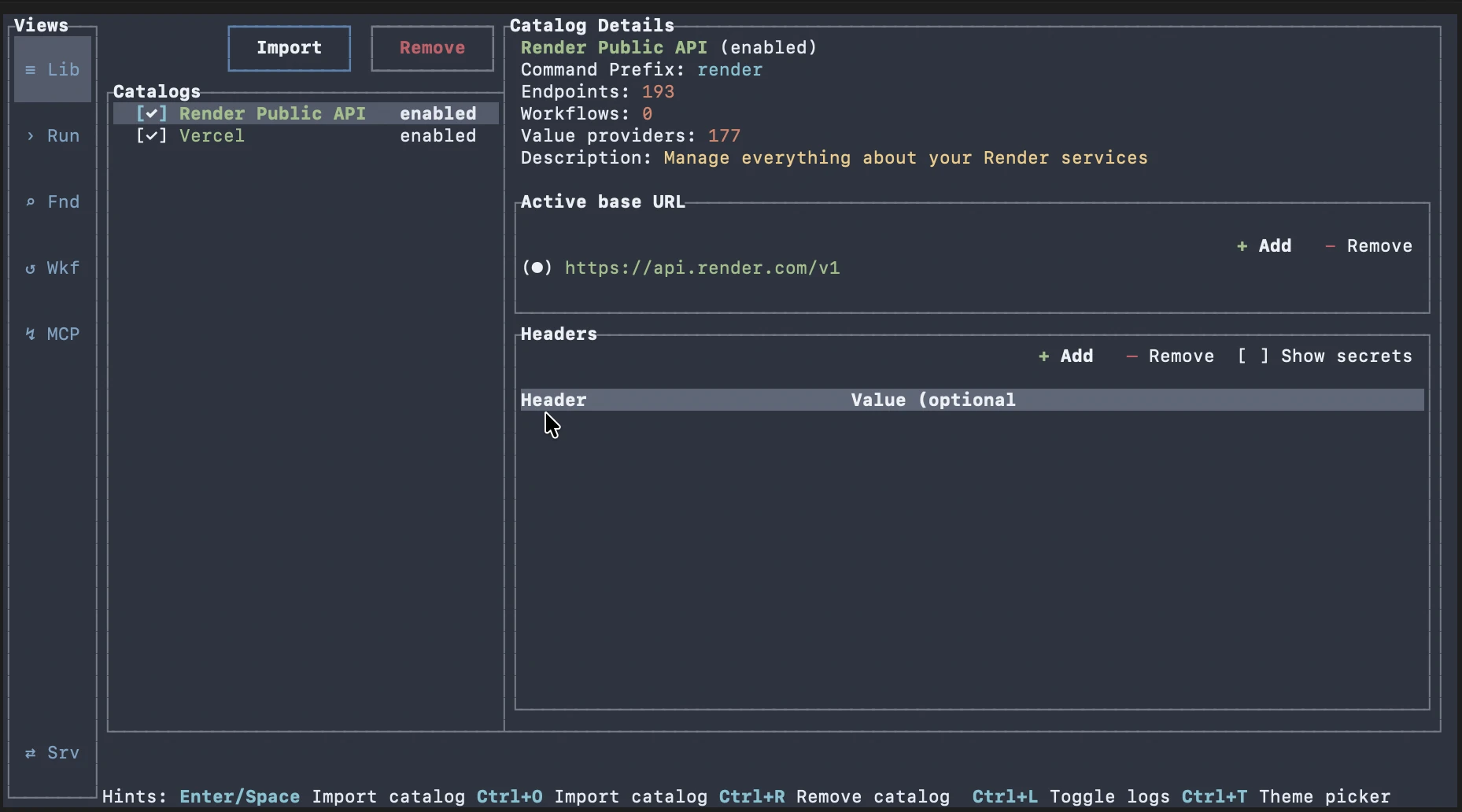Select the api.render.com base URL radio button

(x=537, y=268)
